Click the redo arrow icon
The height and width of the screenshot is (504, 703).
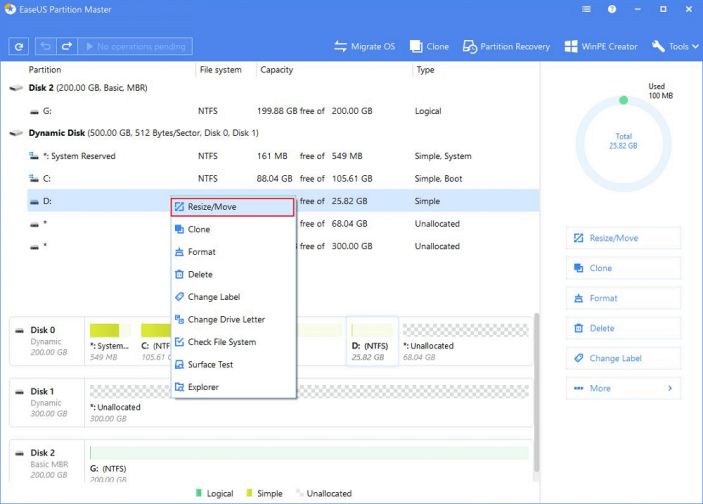(x=67, y=46)
